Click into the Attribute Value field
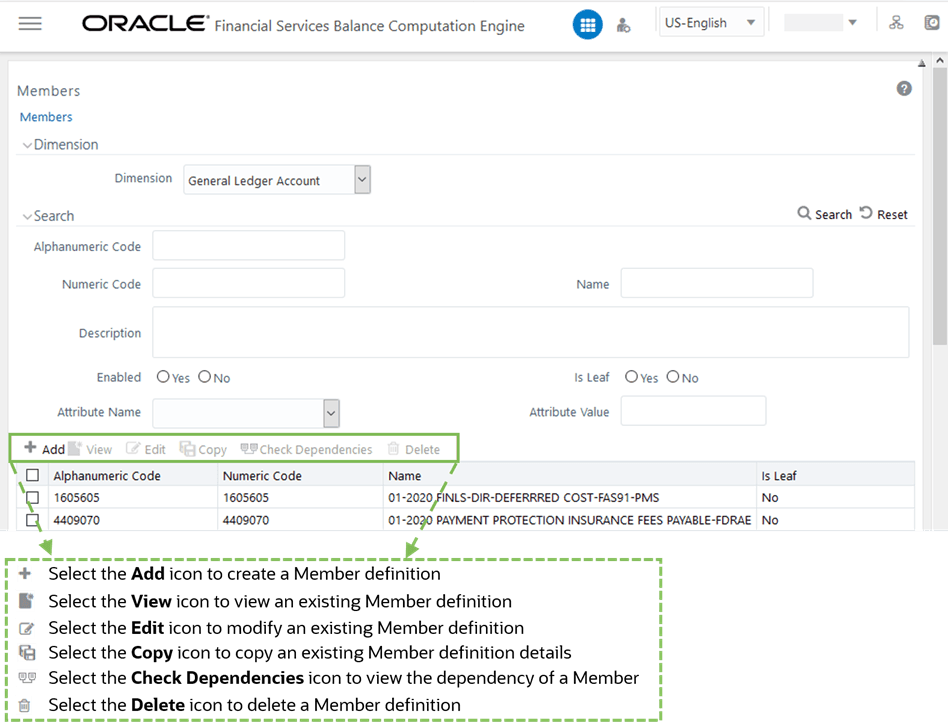948x724 pixels. coord(693,411)
